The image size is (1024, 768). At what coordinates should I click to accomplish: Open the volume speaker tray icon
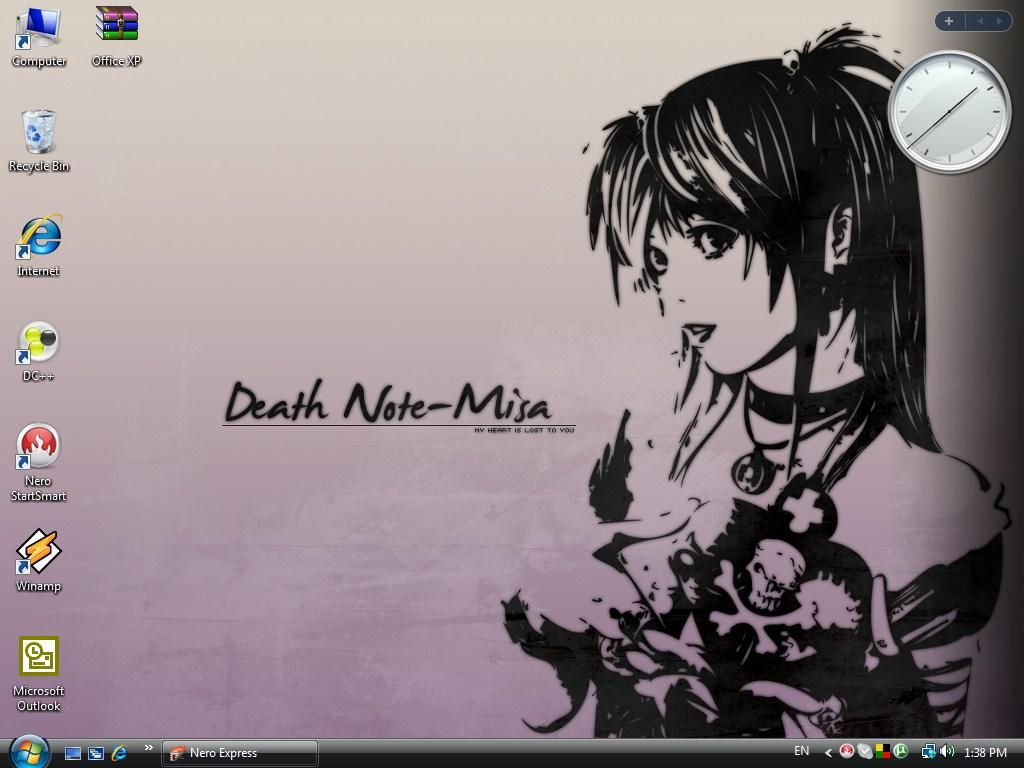[x=947, y=752]
